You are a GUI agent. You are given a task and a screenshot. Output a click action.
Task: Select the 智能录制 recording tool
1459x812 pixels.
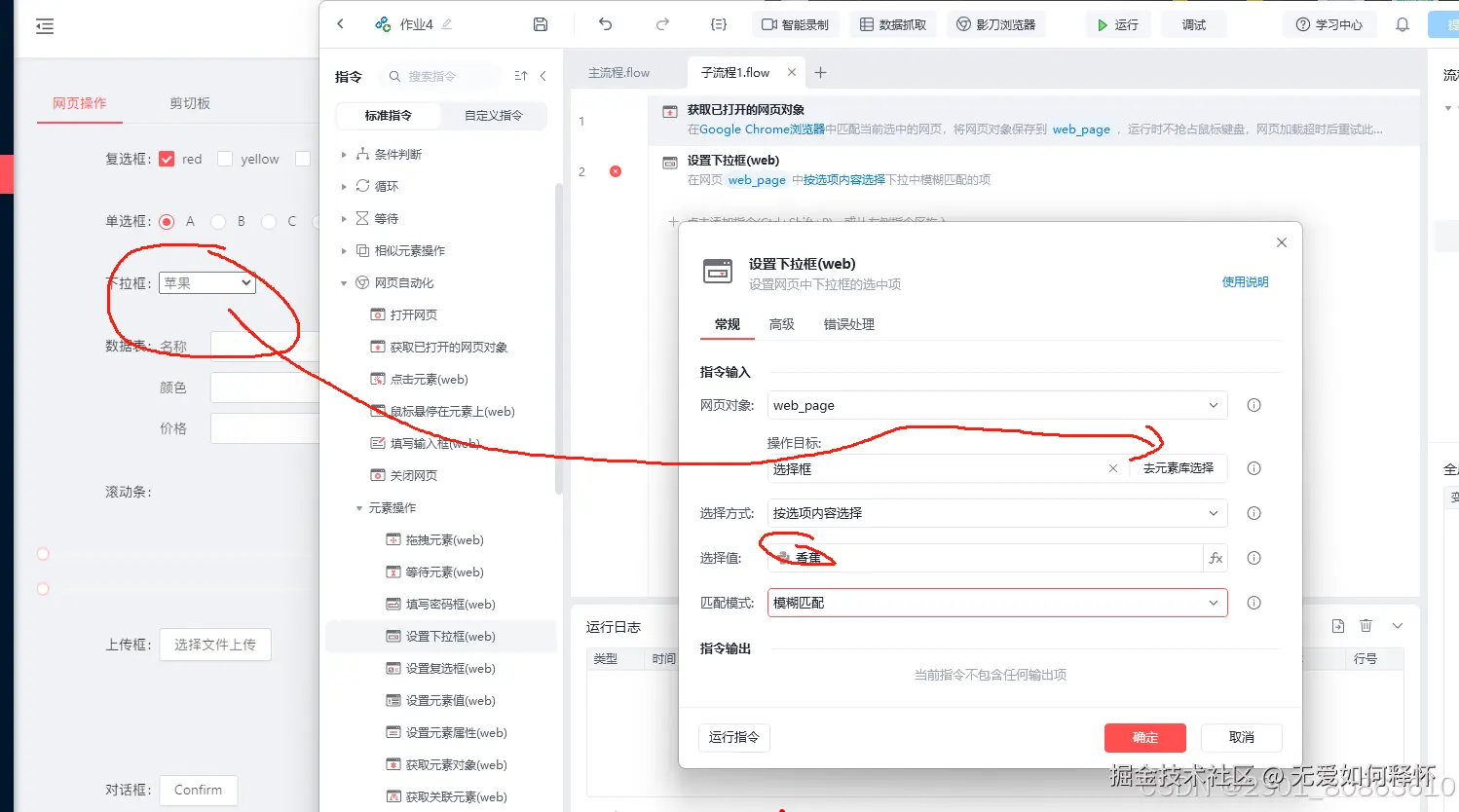pos(795,24)
